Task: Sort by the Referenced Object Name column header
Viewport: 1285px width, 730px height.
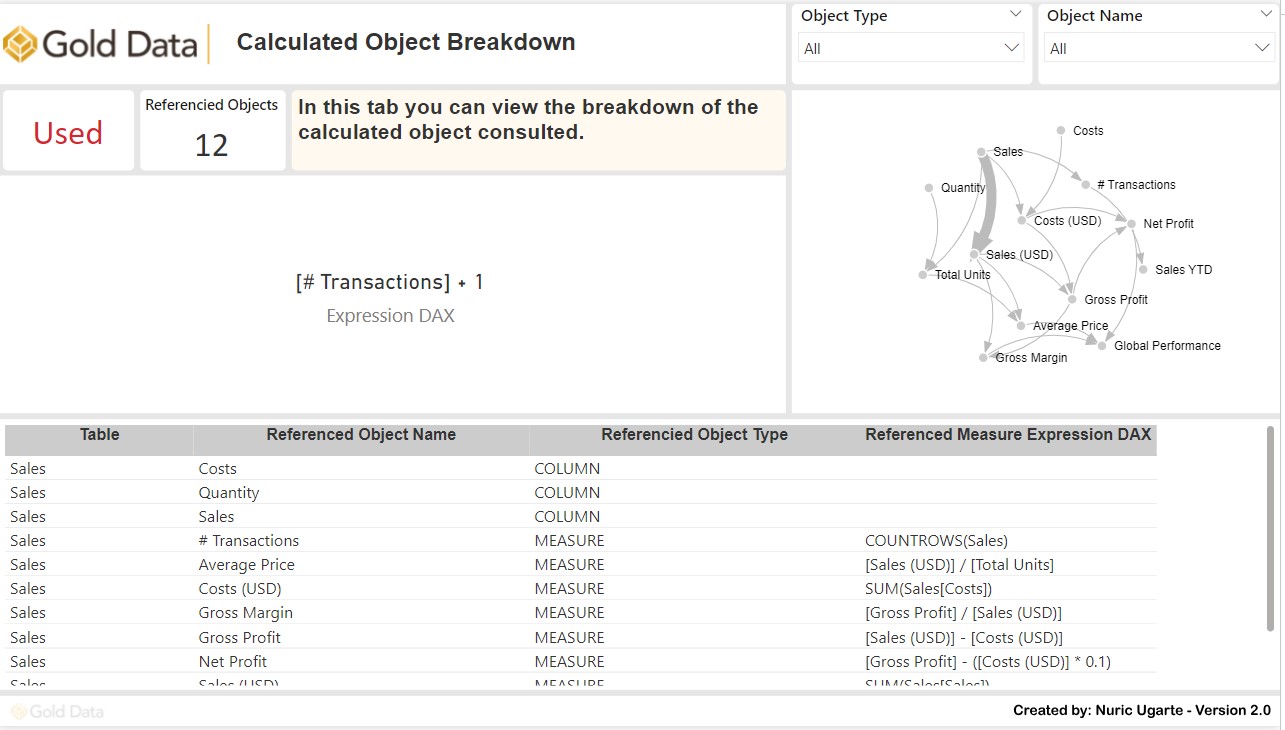Action: point(361,435)
